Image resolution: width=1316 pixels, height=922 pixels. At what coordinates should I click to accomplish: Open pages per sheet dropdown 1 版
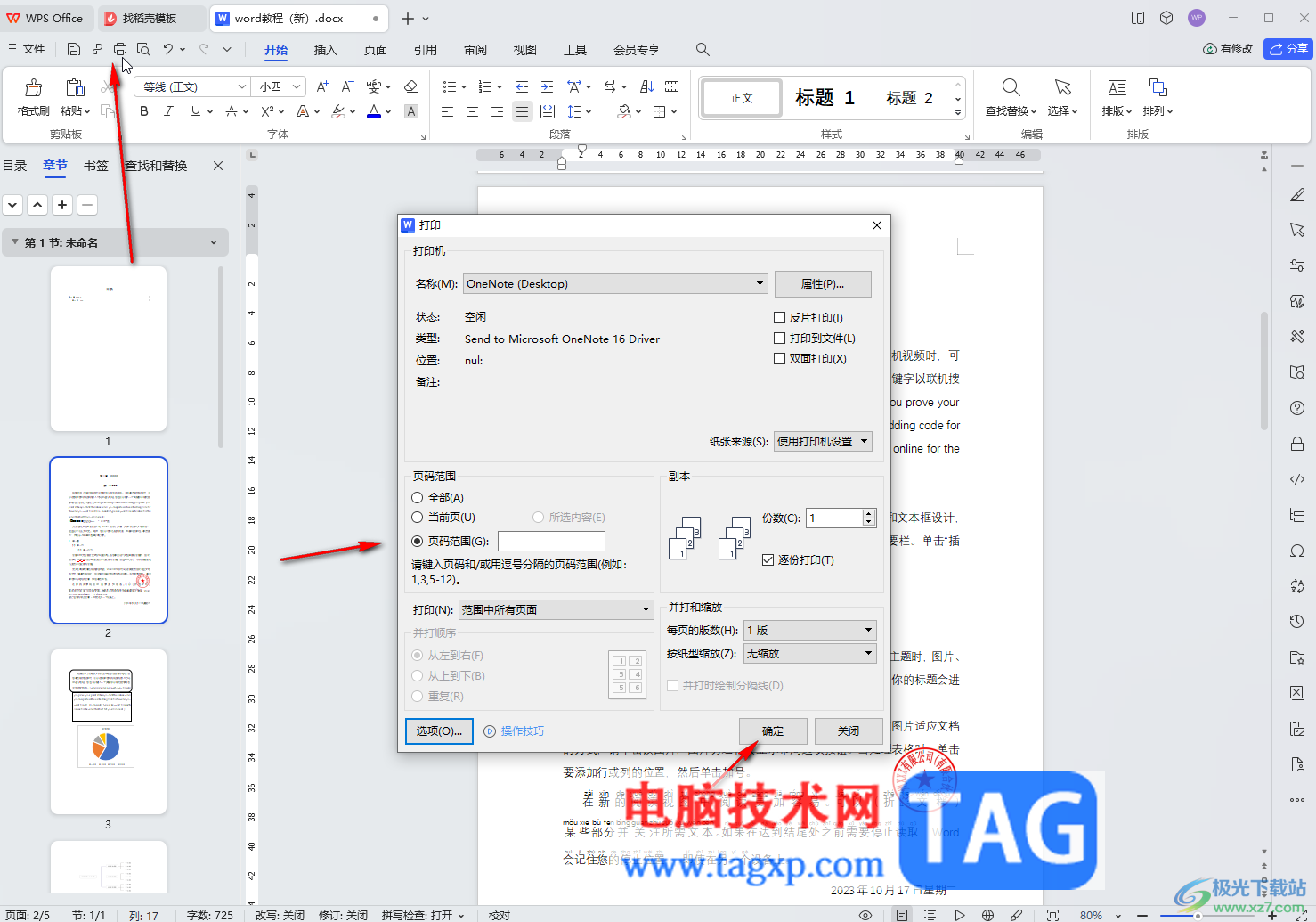[810, 630]
